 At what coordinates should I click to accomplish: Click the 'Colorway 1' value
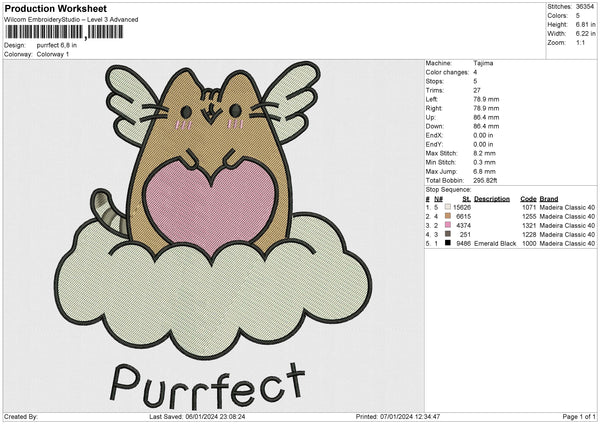click(x=53, y=54)
